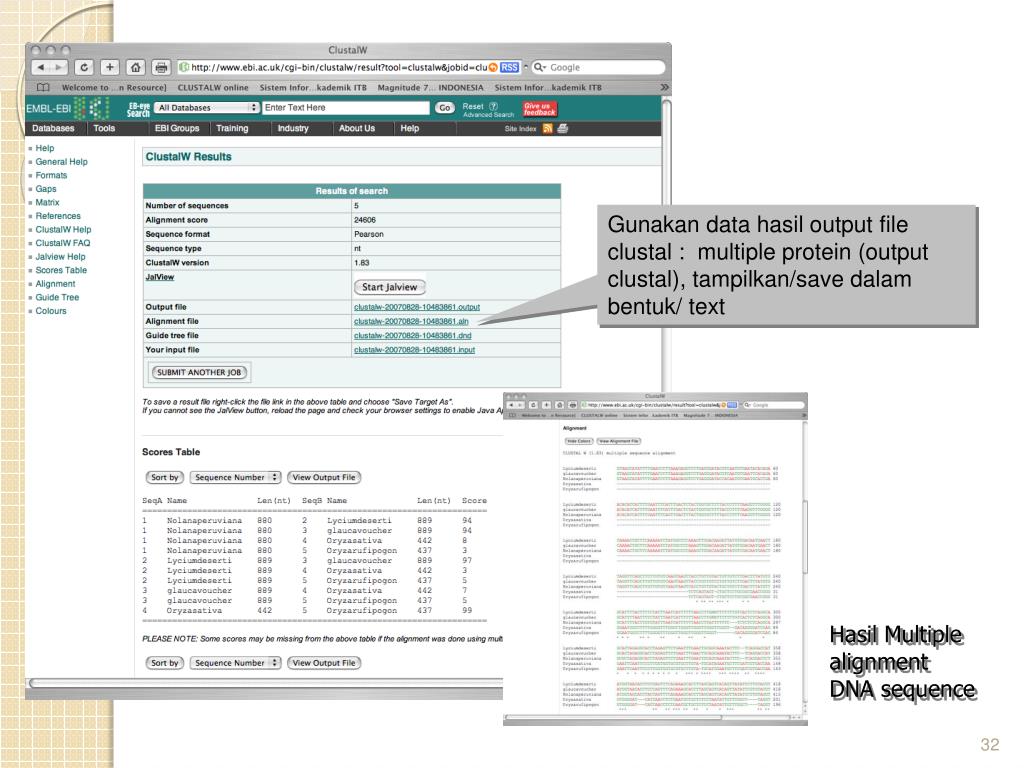Screen dimensions: 1024x768
Task: Open the Tools menu
Action: click(x=104, y=129)
